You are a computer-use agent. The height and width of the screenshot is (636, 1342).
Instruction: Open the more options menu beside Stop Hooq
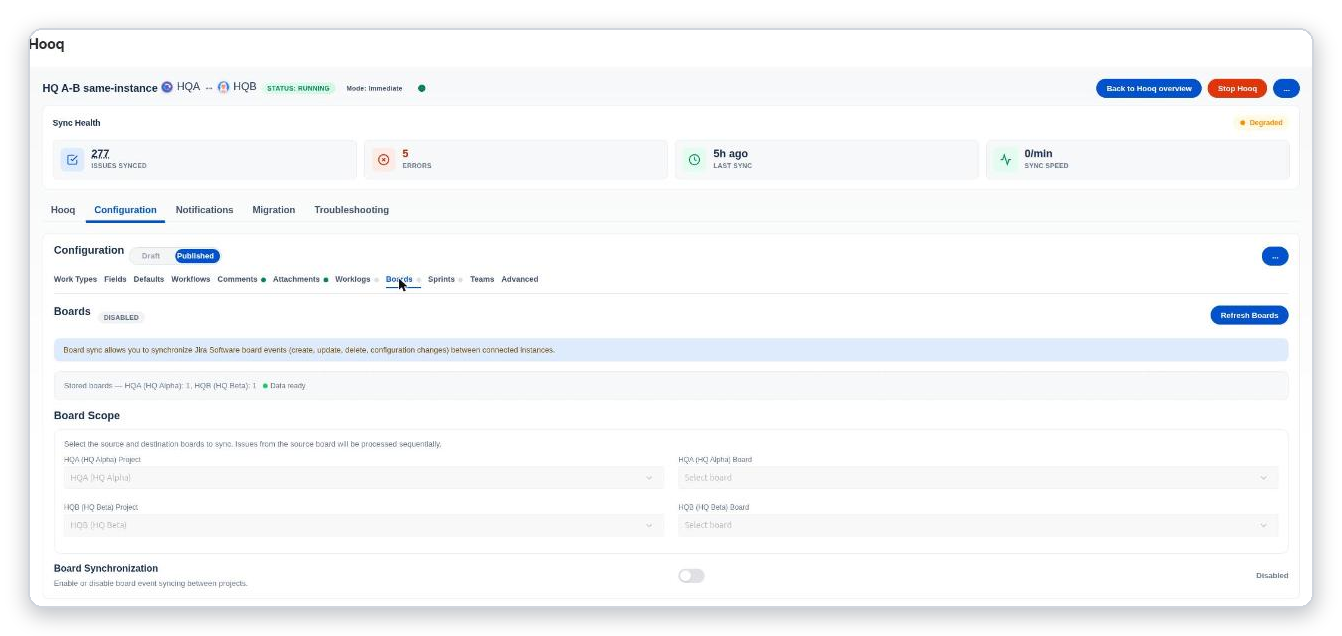1286,88
